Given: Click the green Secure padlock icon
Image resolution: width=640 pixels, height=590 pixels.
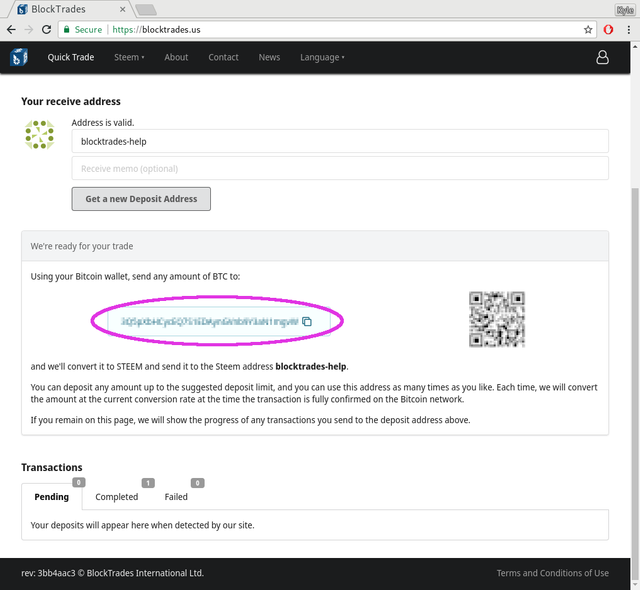Looking at the screenshot, I should pos(67,29).
